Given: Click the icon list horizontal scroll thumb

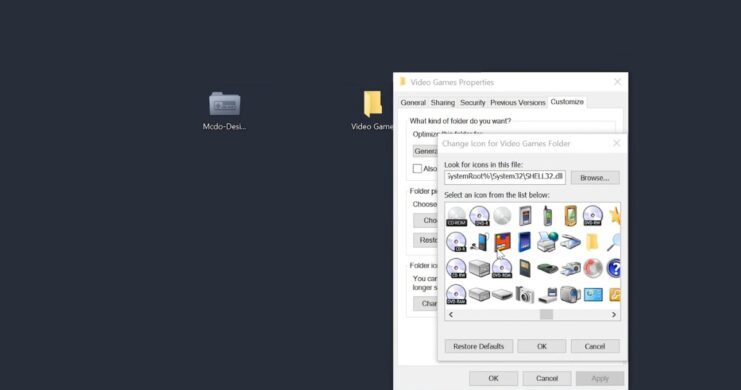Looking at the screenshot, I should coord(546,315).
